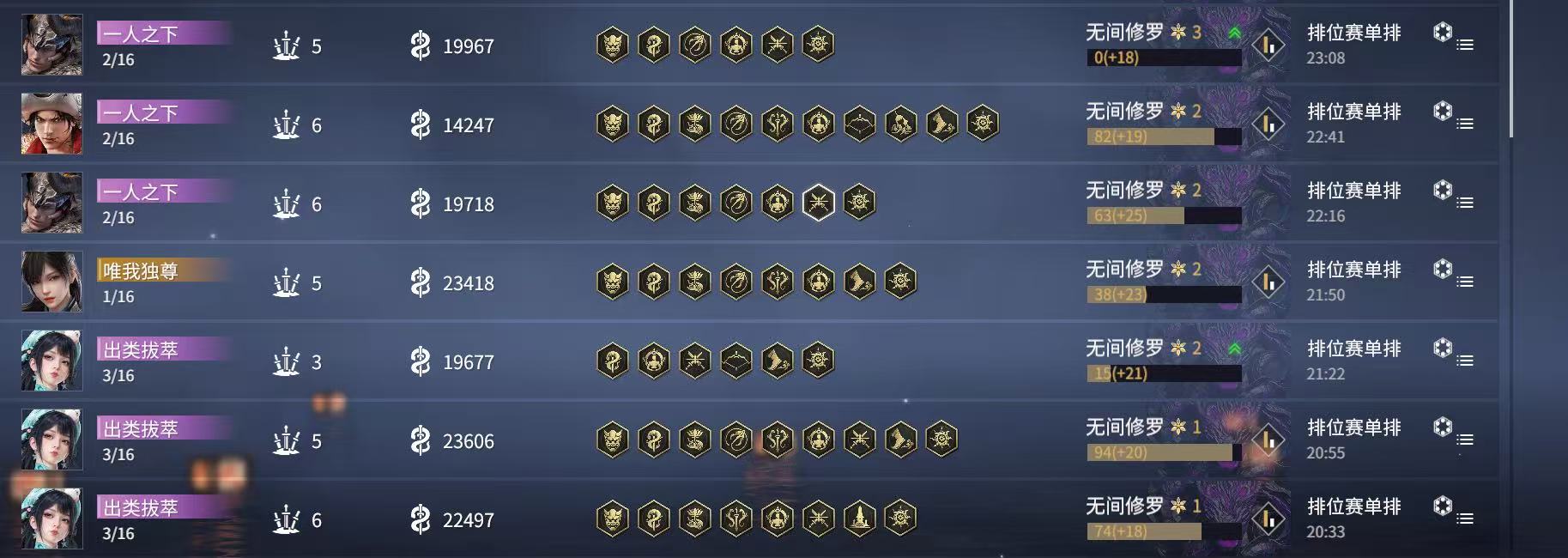Click the coin icon beside 14247
Screen dimensions: 1568x558
420,124
